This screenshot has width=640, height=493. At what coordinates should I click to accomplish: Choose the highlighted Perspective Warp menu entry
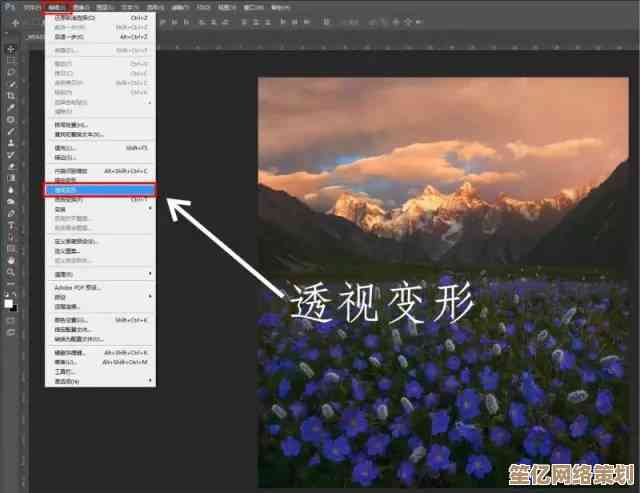pyautogui.click(x=100, y=189)
